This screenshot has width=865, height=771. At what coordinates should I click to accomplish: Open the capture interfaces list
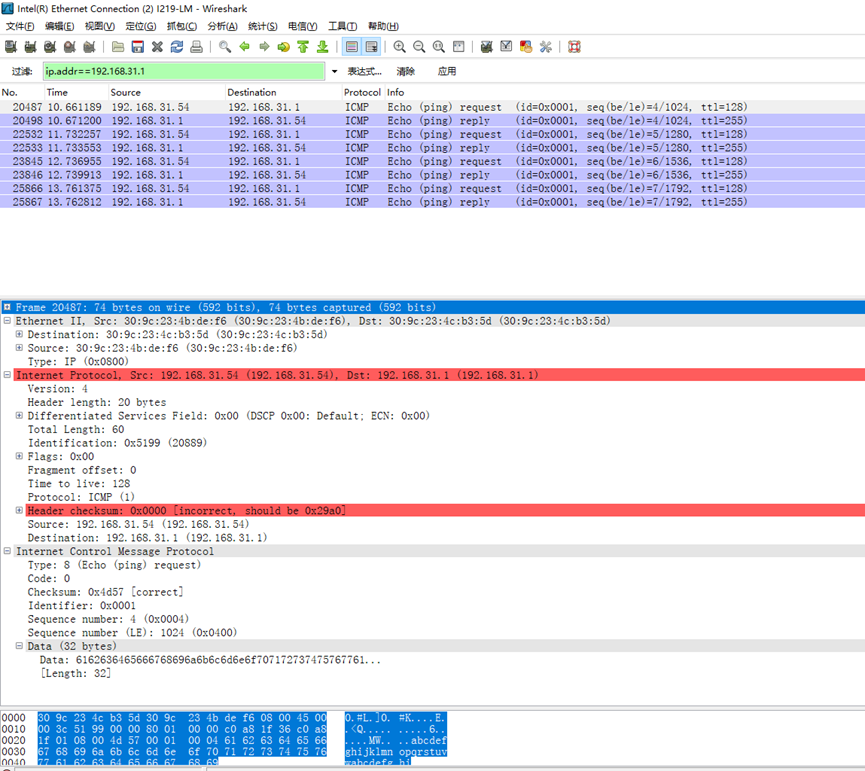tap(10, 47)
